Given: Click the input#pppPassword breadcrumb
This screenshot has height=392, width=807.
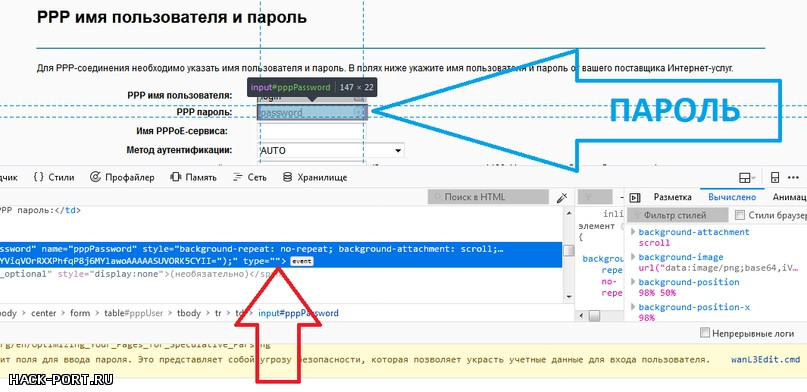Looking at the screenshot, I should pyautogui.click(x=299, y=313).
